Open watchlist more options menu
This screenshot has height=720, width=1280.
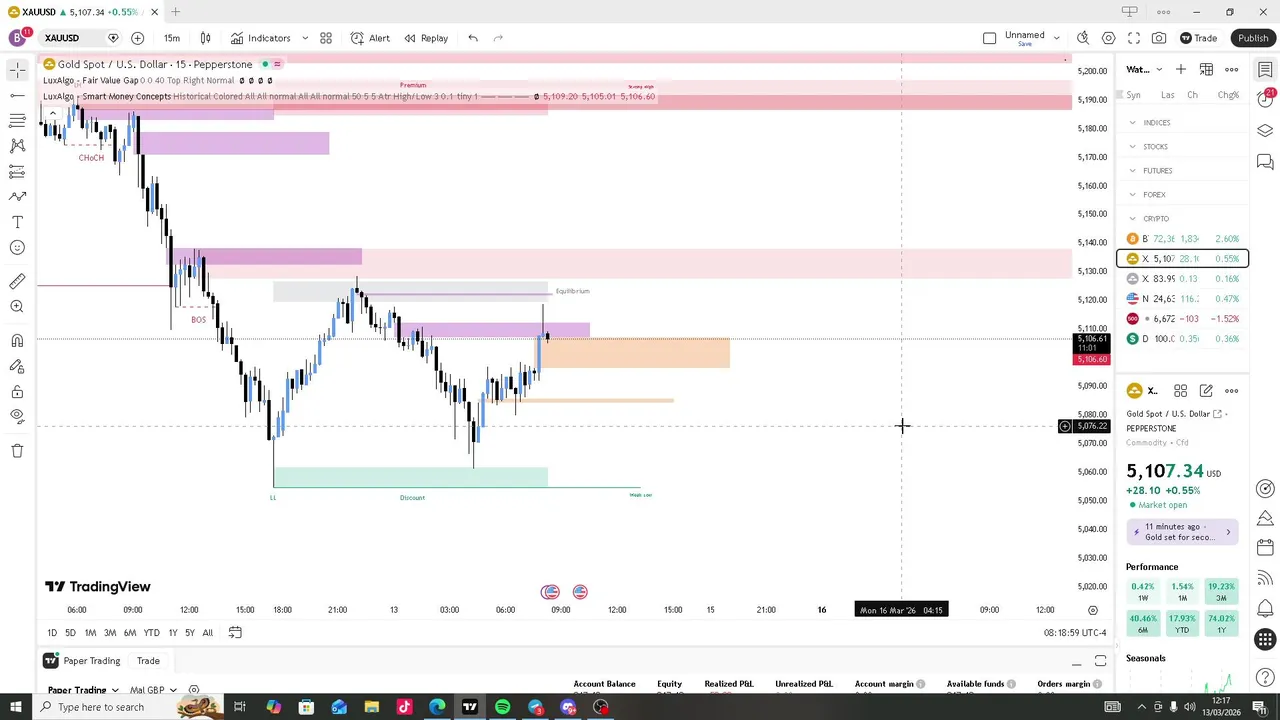pyautogui.click(x=1232, y=69)
